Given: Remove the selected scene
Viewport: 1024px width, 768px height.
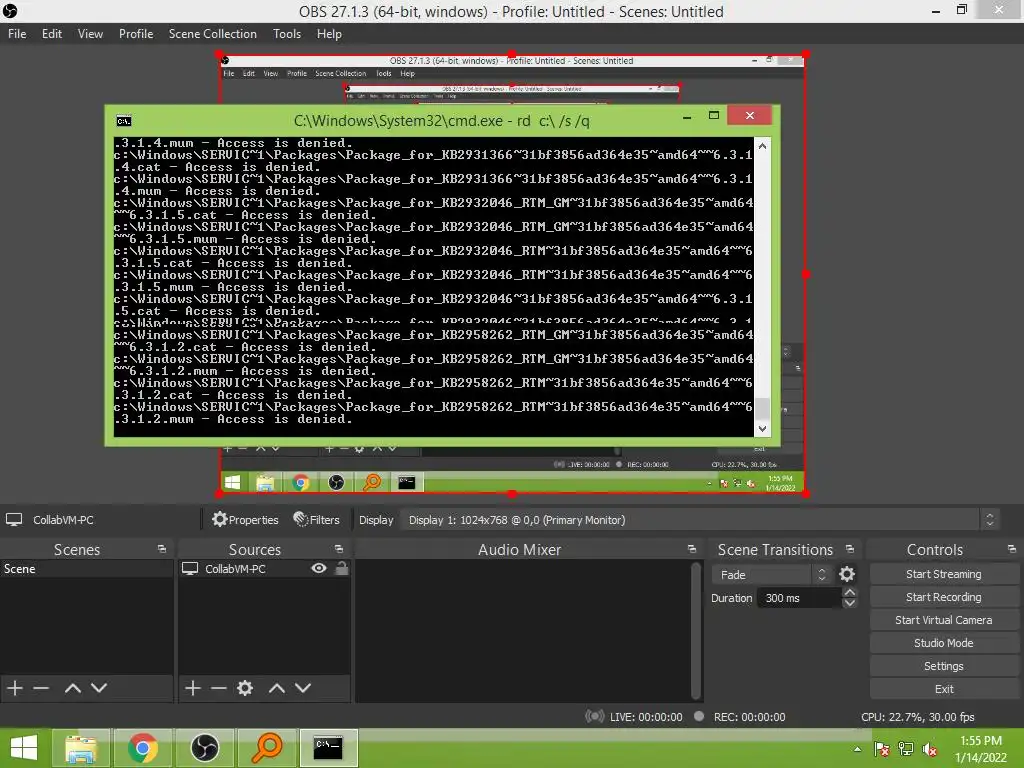Looking at the screenshot, I should pyautogui.click(x=41, y=688).
